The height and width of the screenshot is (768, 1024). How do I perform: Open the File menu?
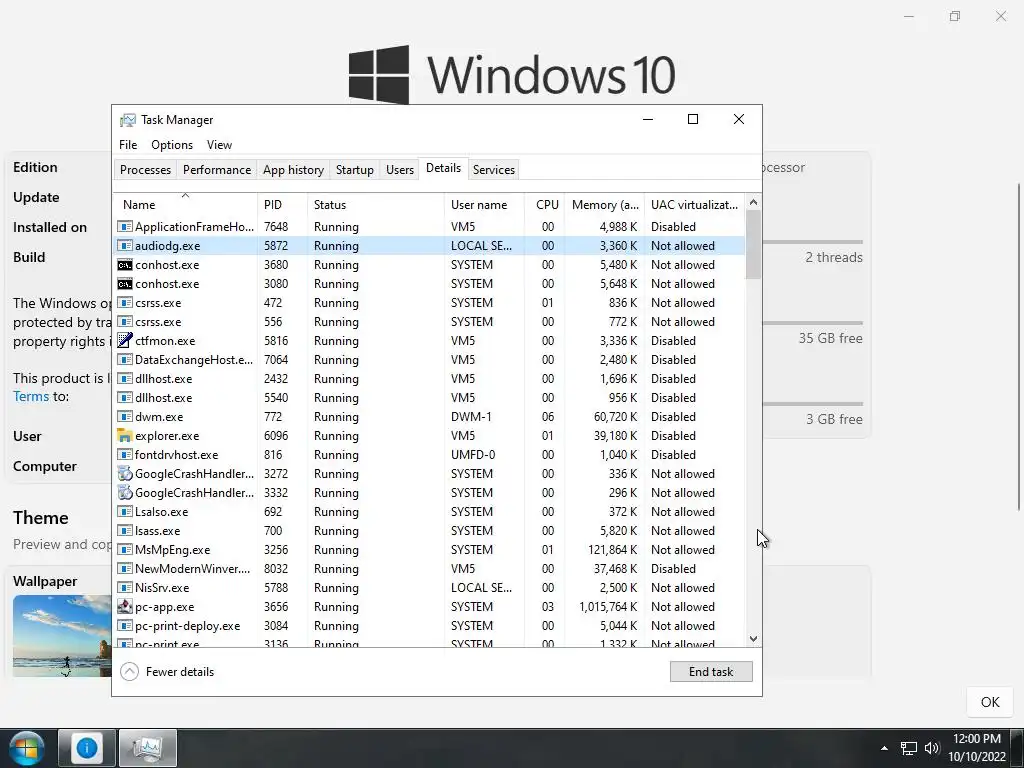128,145
